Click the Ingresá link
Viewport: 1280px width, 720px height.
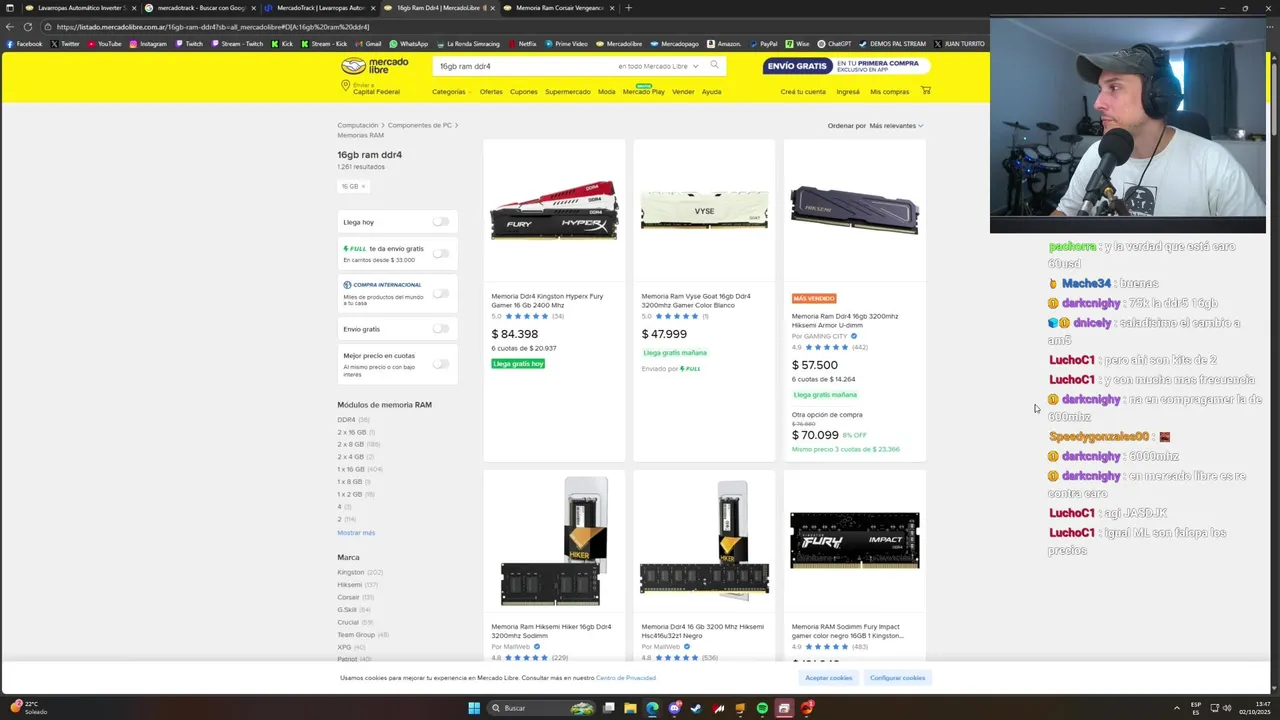(848, 91)
